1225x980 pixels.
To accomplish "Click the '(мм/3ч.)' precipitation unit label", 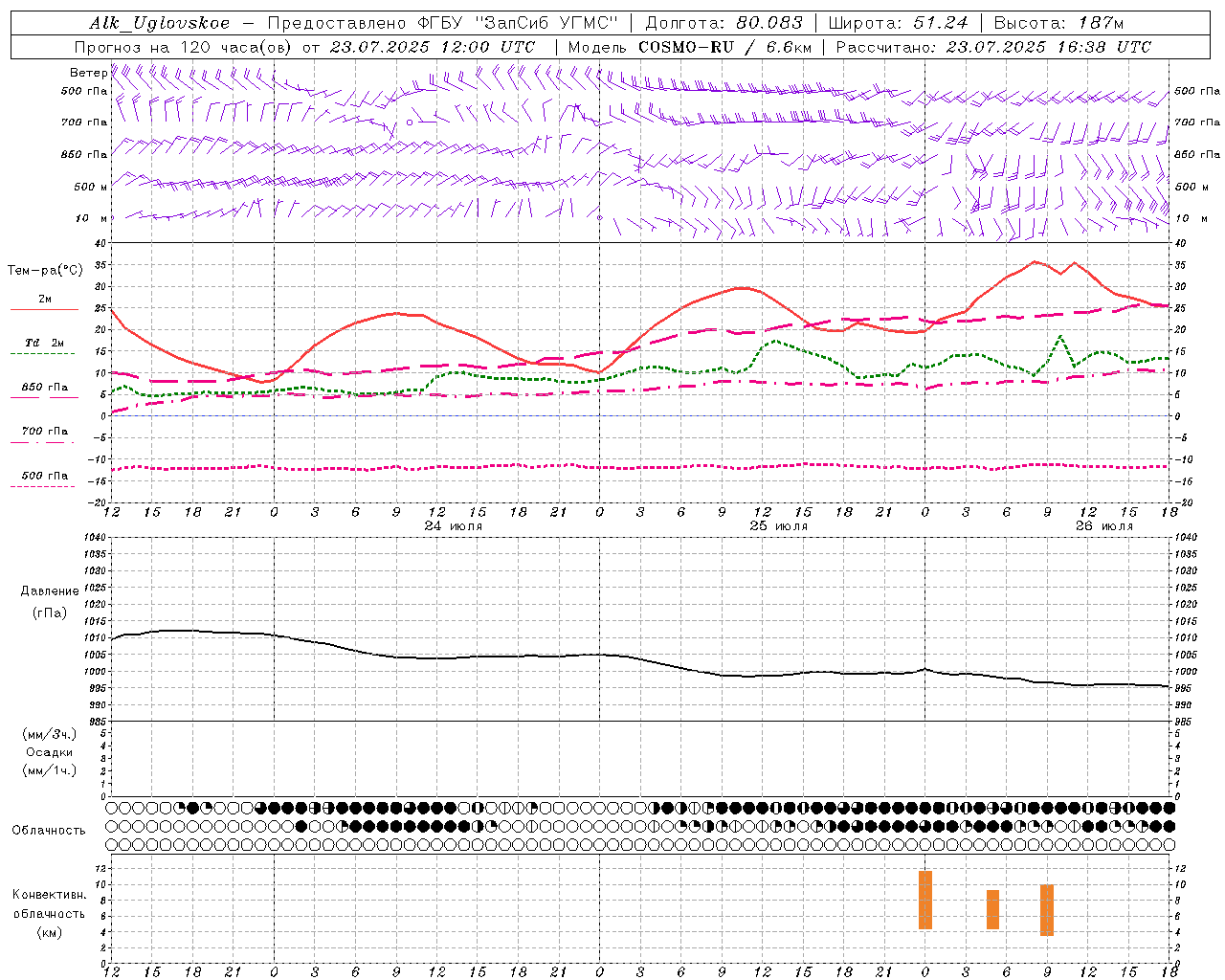I will tap(50, 734).
